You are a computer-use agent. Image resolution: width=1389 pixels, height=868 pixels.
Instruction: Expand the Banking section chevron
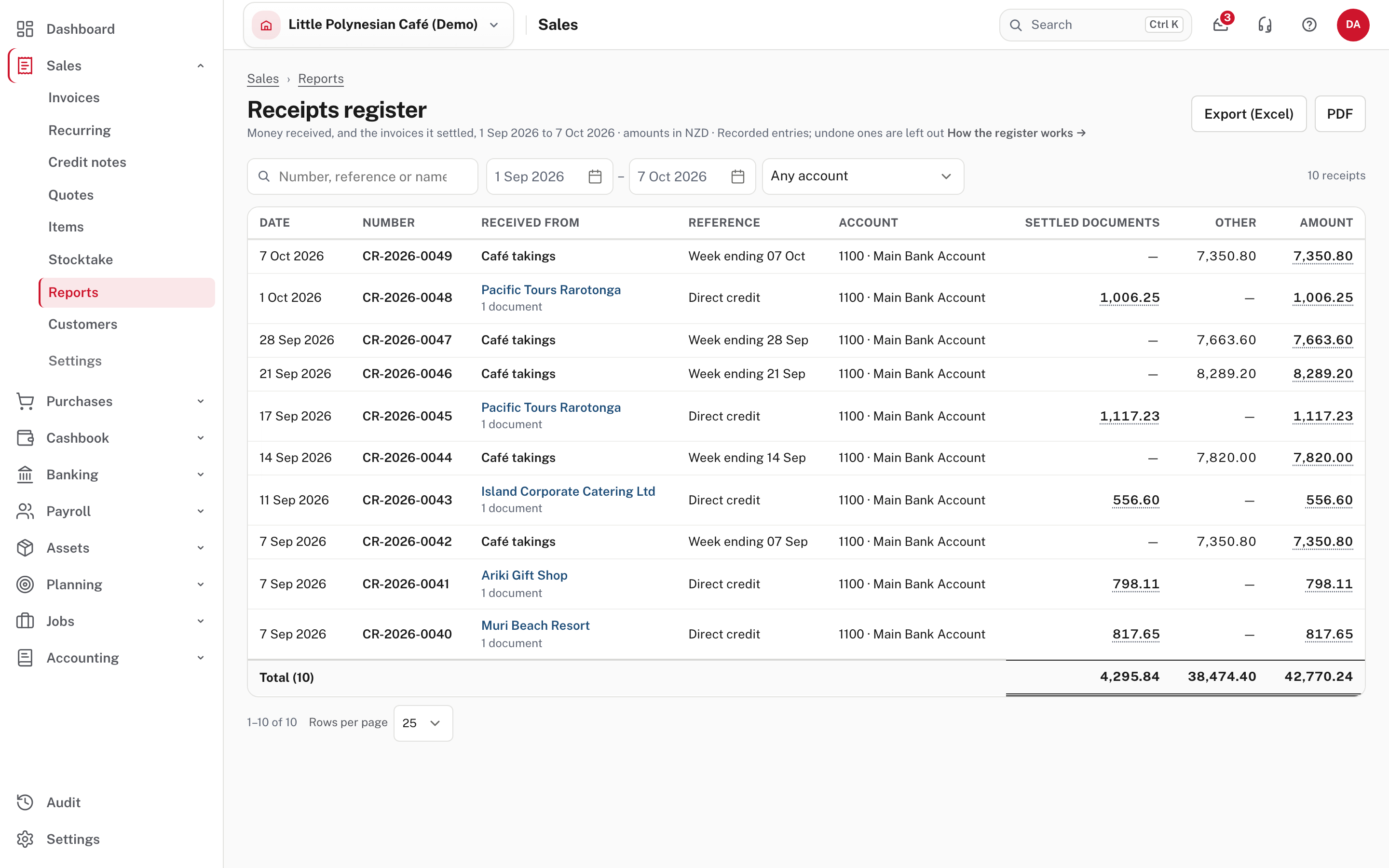tap(201, 475)
